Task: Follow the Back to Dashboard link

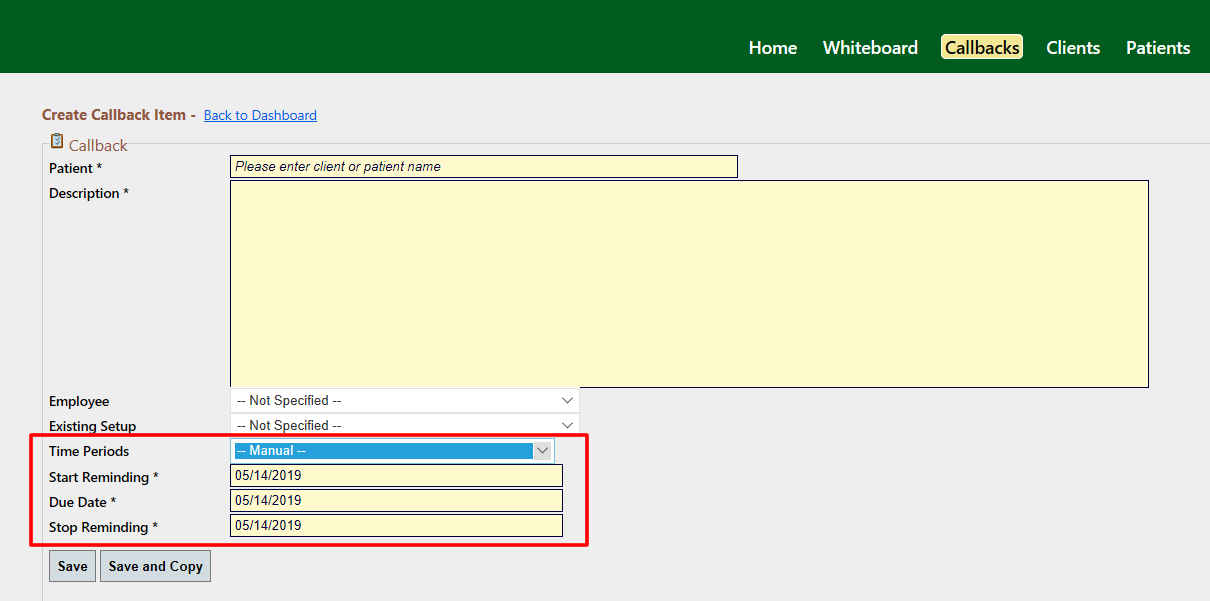Action: [x=260, y=115]
